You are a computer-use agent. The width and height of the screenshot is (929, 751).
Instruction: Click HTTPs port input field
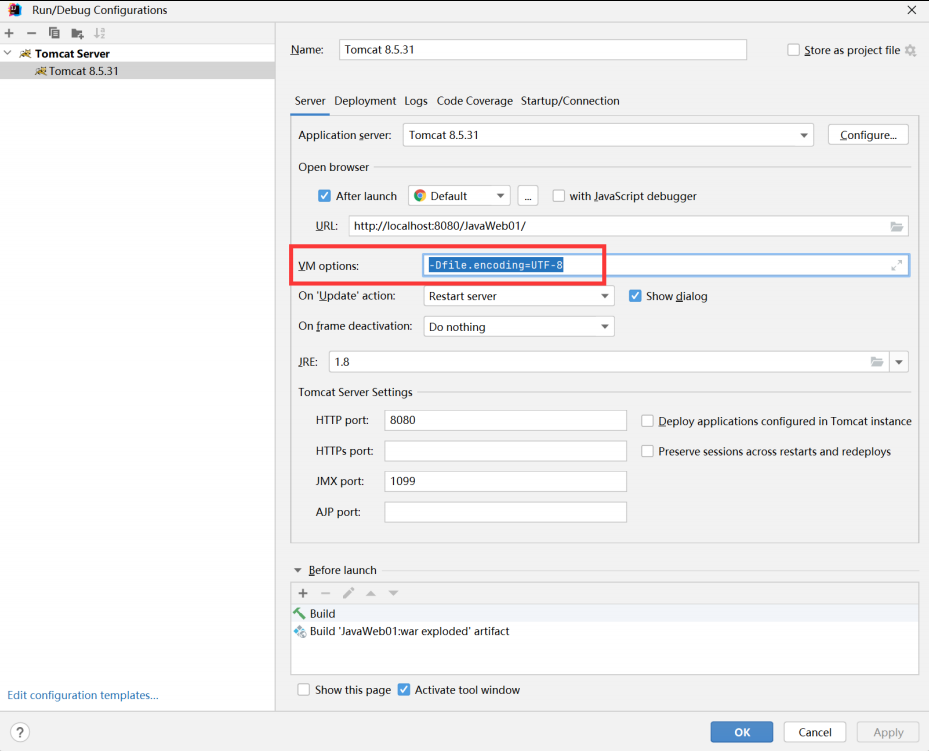pos(505,451)
